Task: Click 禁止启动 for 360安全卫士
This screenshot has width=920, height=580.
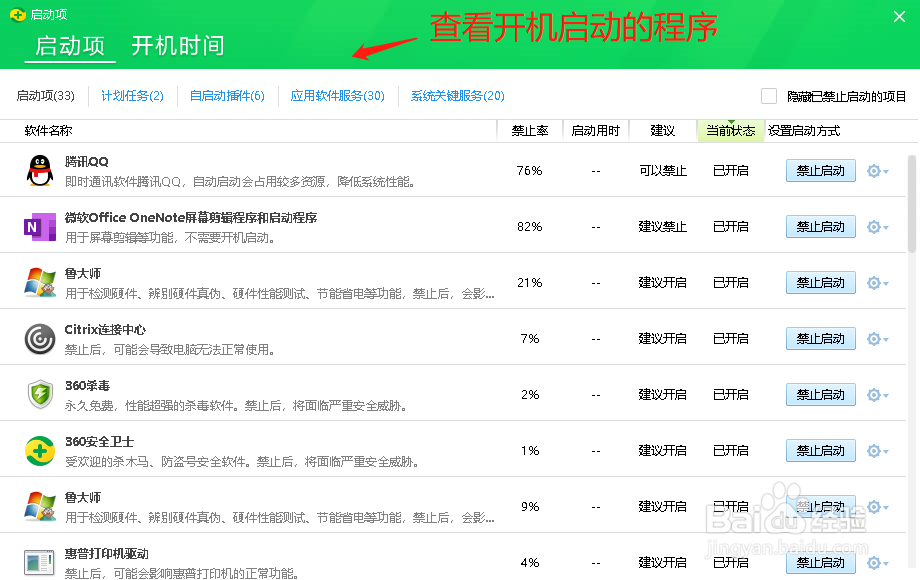Action: pyautogui.click(x=820, y=450)
